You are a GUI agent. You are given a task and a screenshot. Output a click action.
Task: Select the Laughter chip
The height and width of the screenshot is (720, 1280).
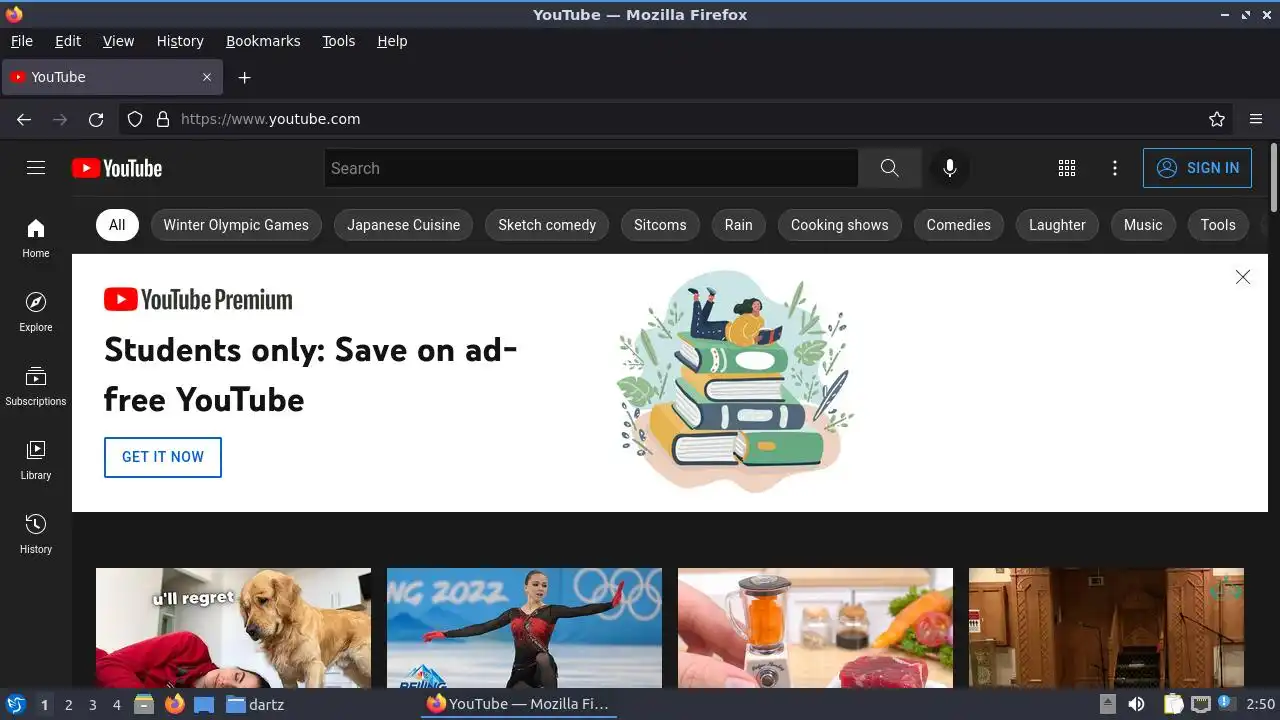pos(1057,225)
